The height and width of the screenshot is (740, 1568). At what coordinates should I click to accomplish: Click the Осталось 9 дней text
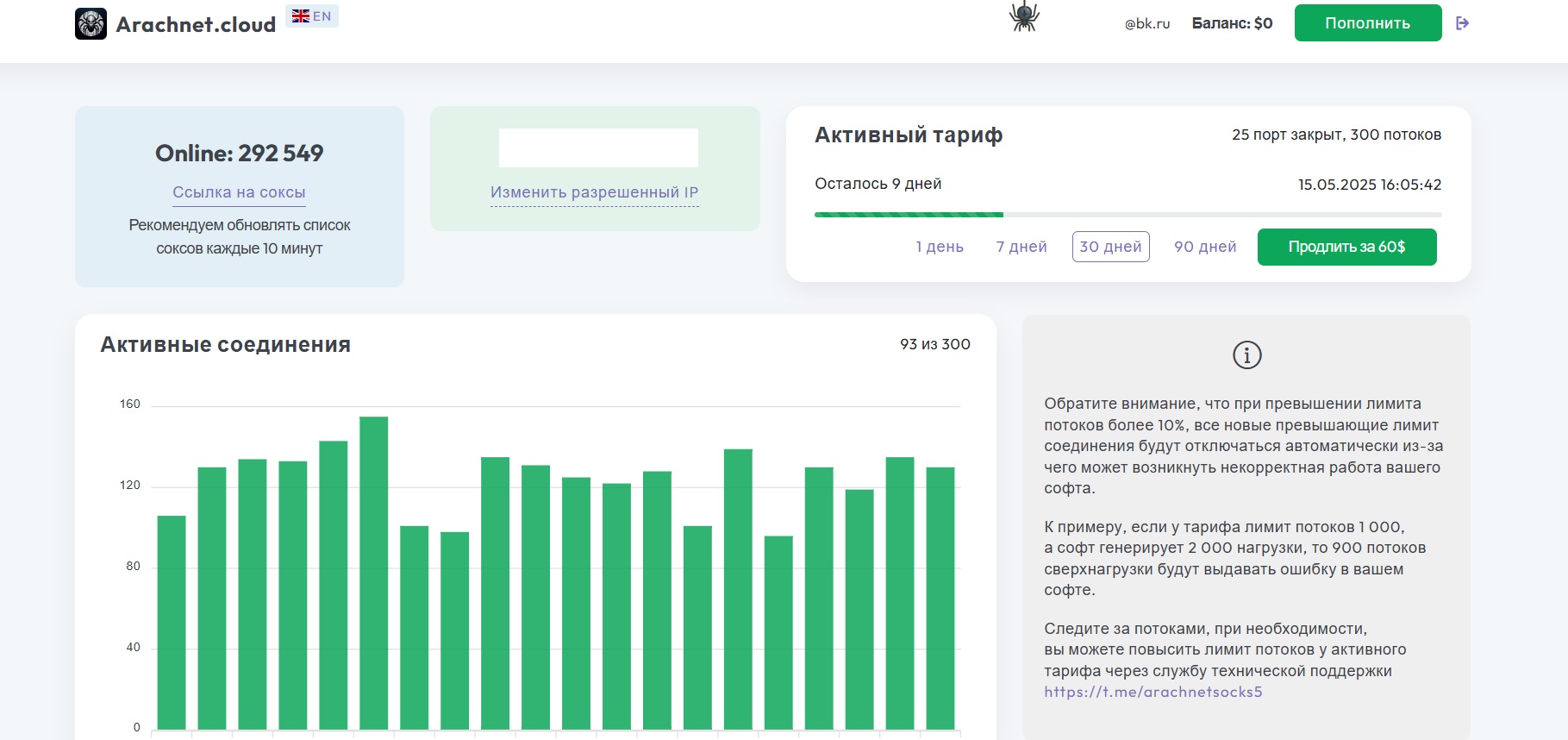coord(878,184)
